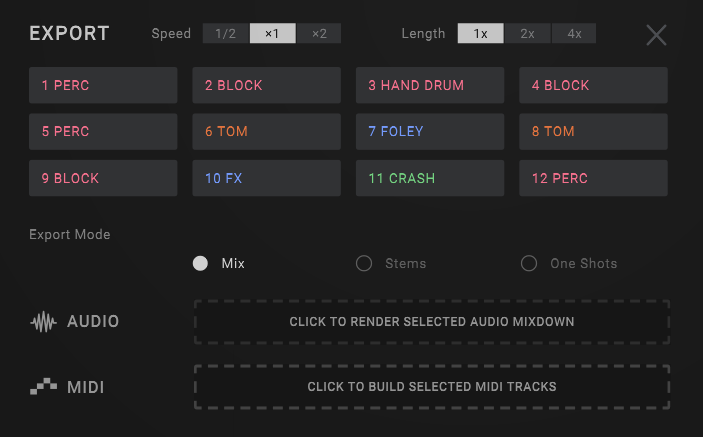Select the 1 PERC track
The height and width of the screenshot is (437, 703).
coord(103,86)
